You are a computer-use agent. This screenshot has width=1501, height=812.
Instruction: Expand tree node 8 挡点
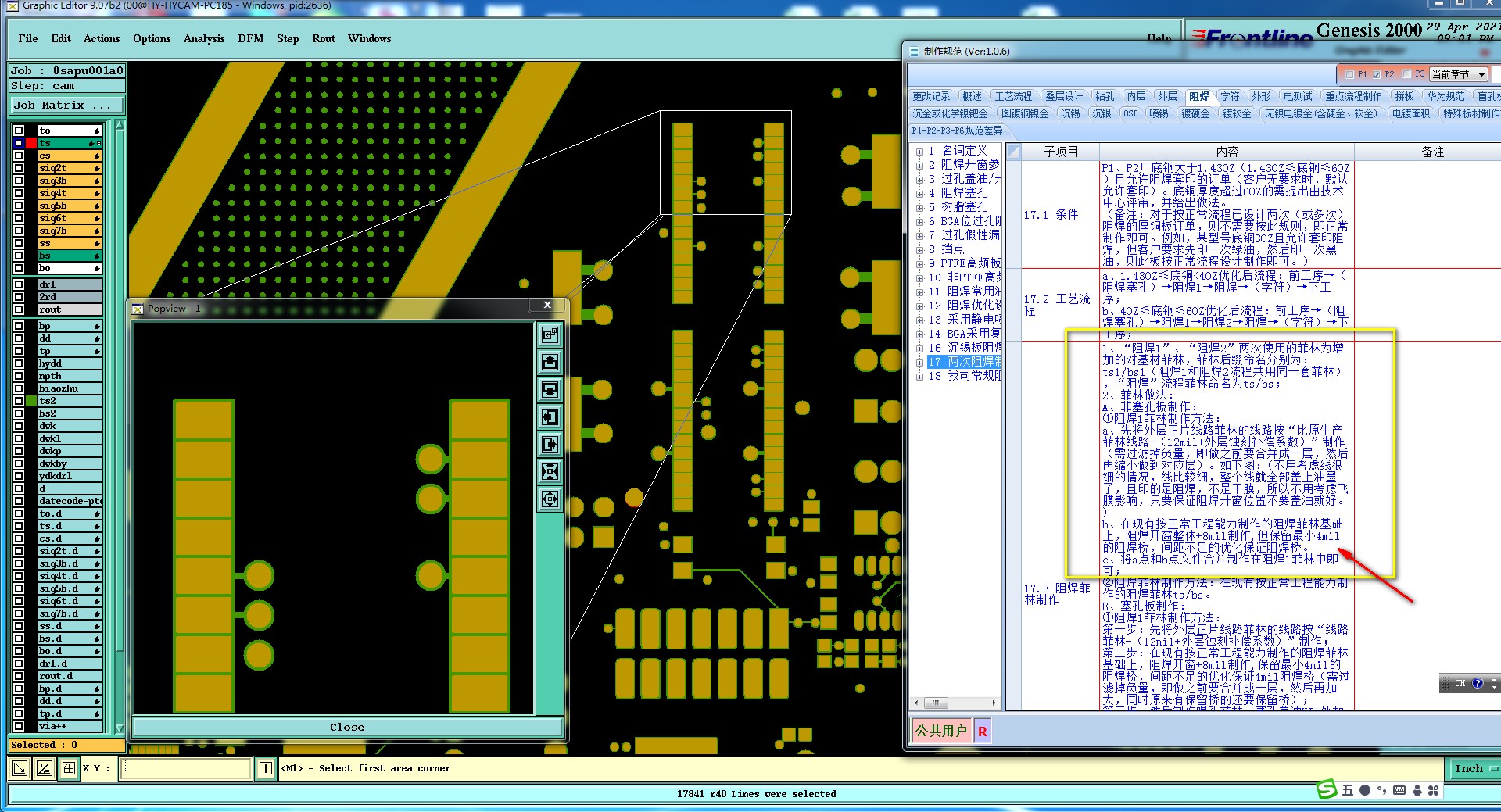[x=920, y=250]
